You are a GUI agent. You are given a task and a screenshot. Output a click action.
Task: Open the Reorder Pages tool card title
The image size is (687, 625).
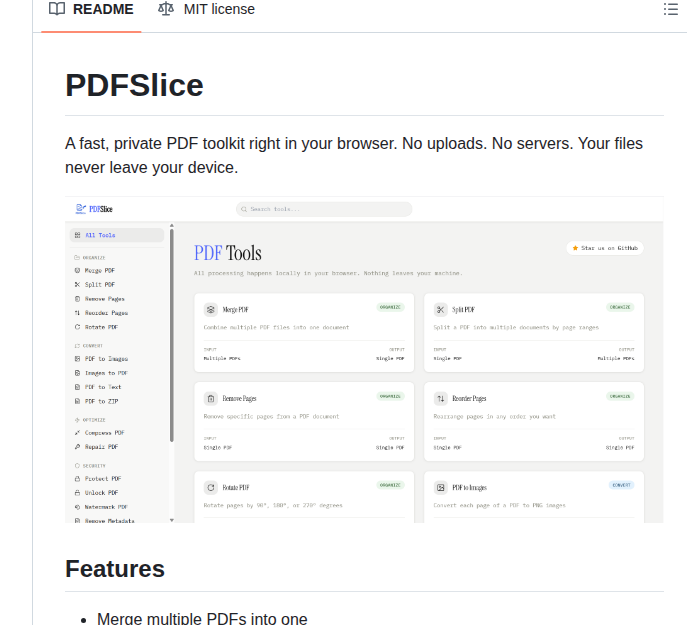point(469,399)
